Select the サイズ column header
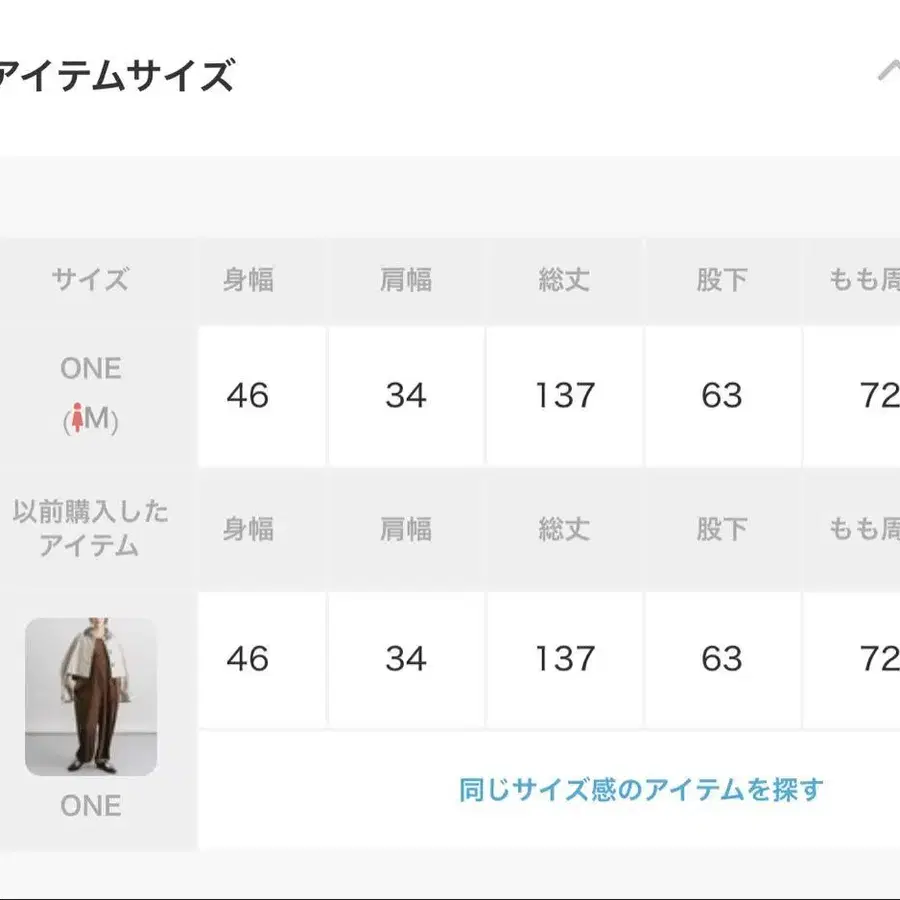900x900 pixels. click(x=91, y=279)
